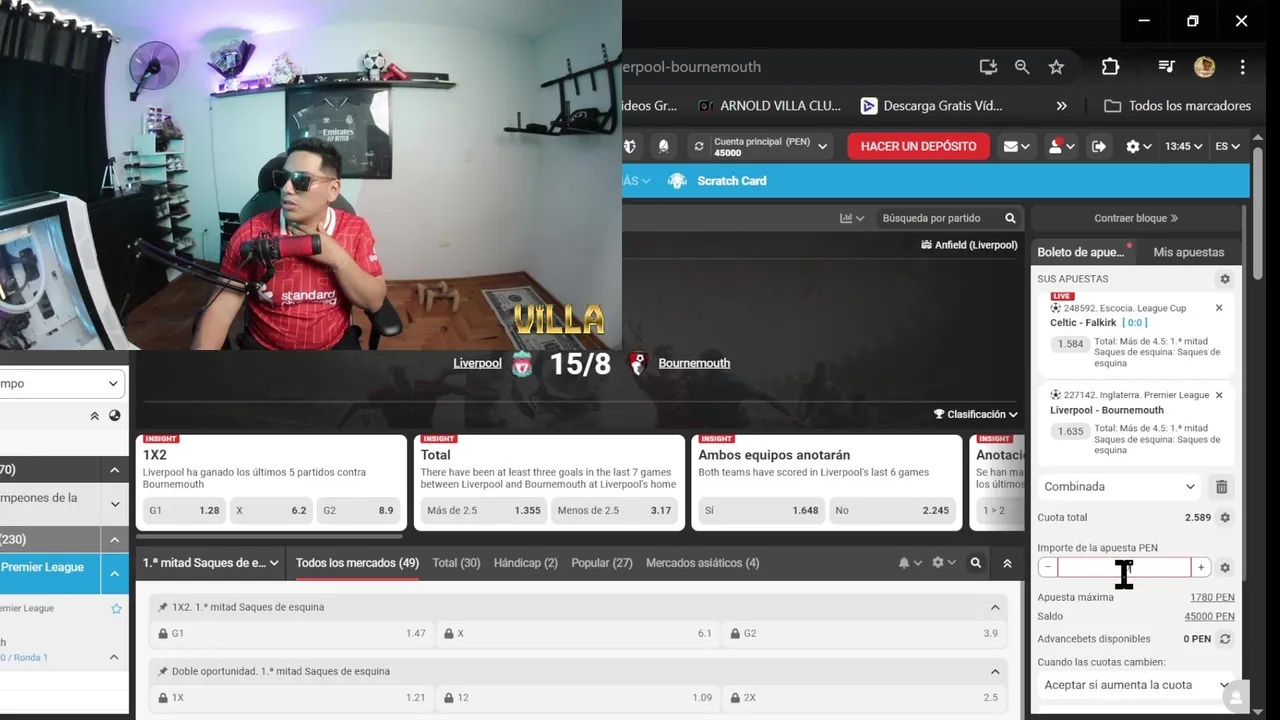Open the 13:45 time dropdown

click(x=1183, y=146)
